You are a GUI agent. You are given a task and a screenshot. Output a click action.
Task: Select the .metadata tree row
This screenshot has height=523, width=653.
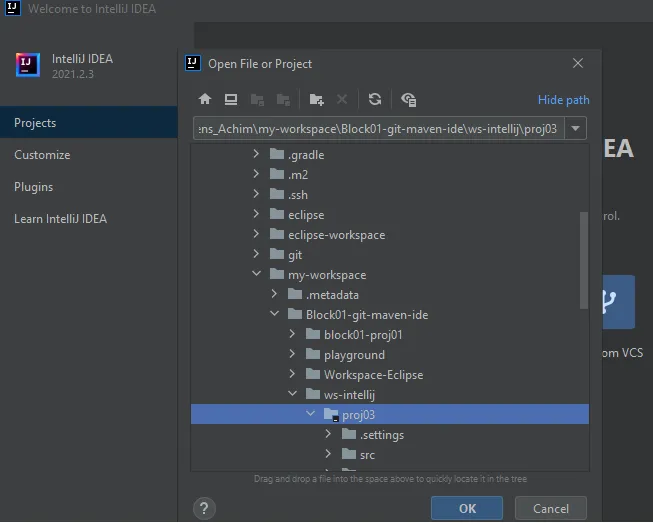[x=390, y=294]
